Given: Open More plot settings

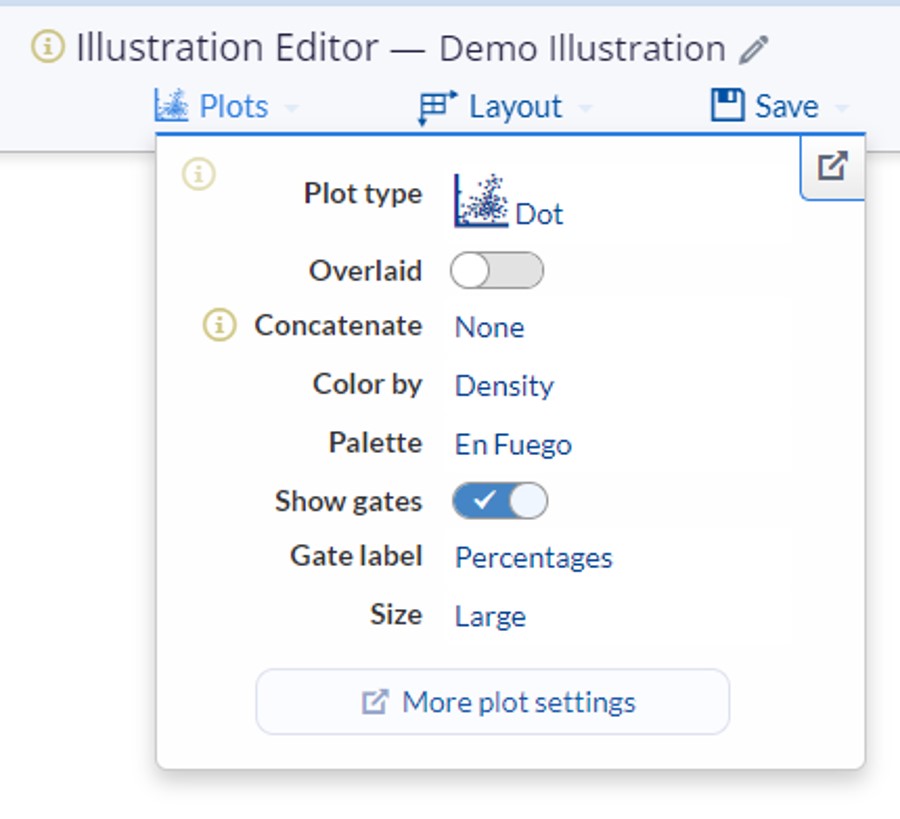Looking at the screenshot, I should (x=493, y=702).
